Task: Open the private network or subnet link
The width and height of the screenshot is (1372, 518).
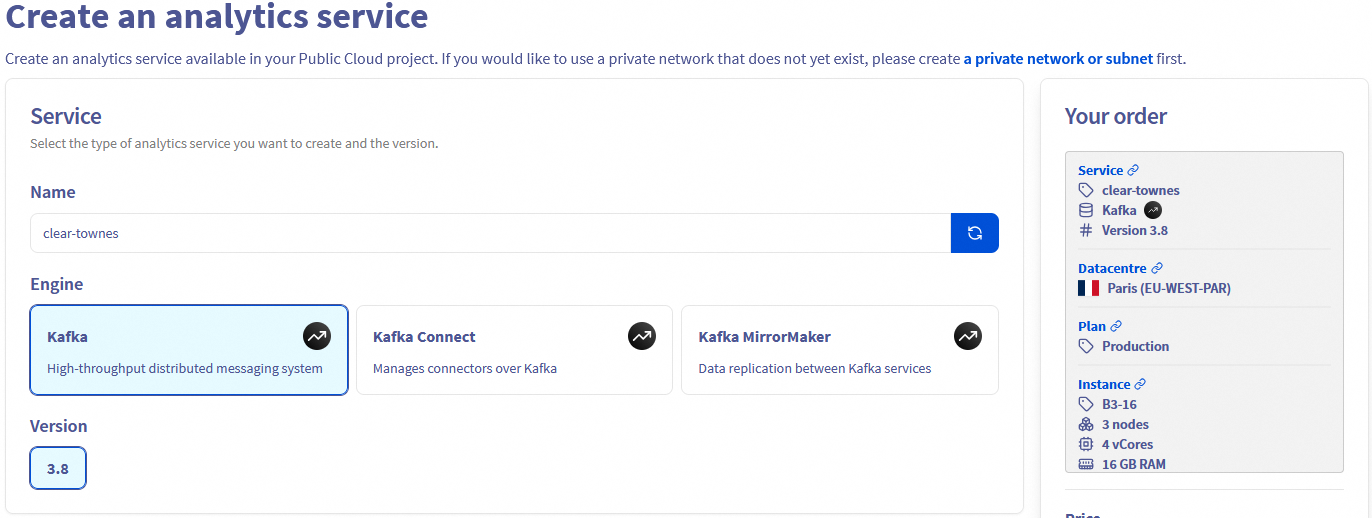Action: tap(1058, 59)
